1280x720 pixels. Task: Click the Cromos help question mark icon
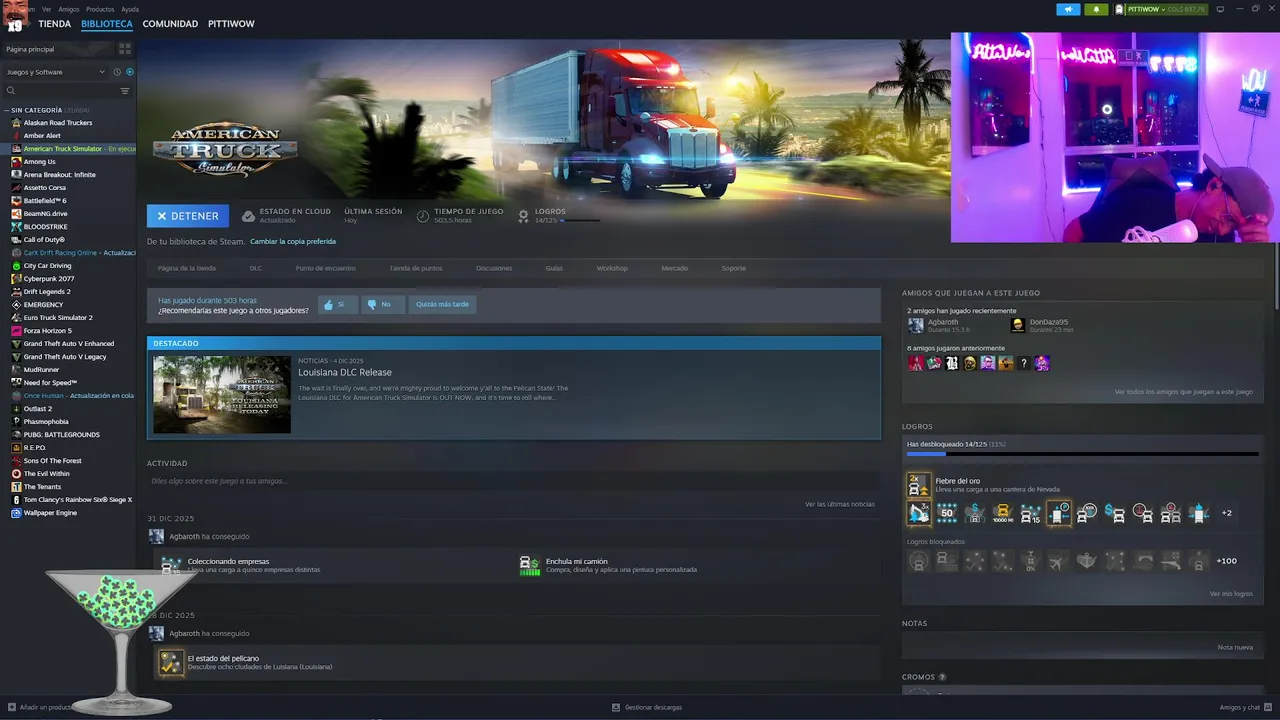coord(942,677)
